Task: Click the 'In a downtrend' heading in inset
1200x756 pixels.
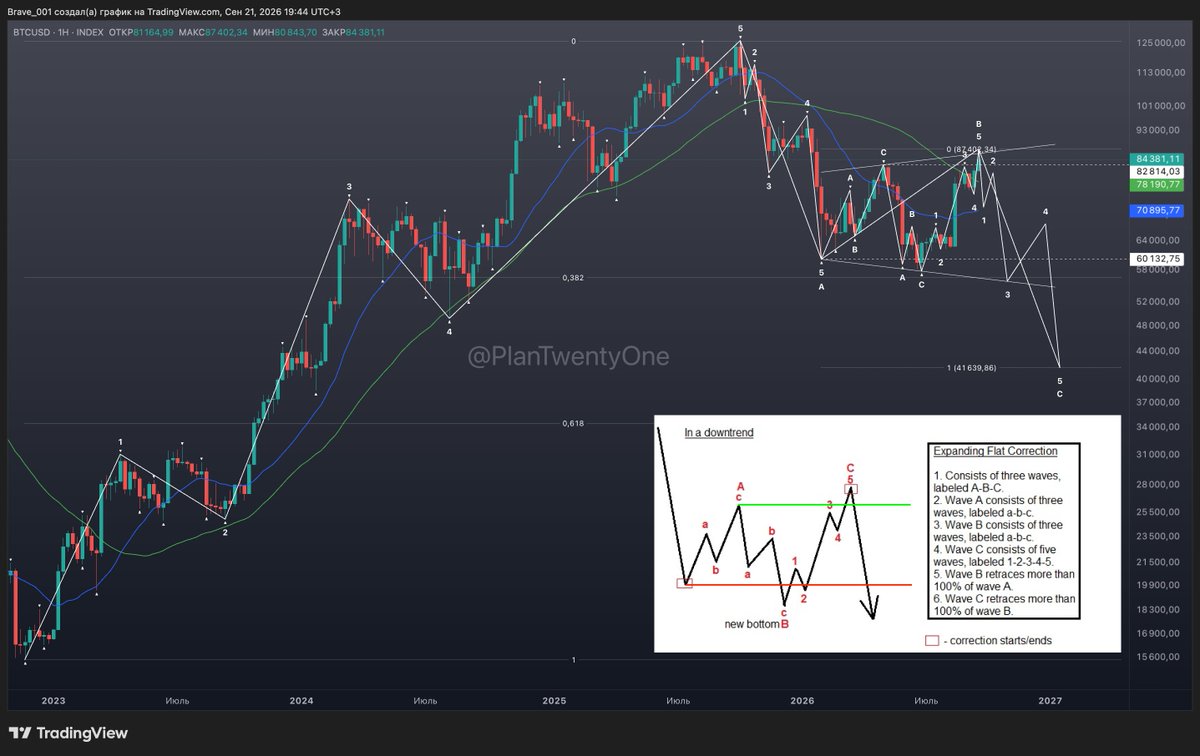Action: (x=719, y=433)
